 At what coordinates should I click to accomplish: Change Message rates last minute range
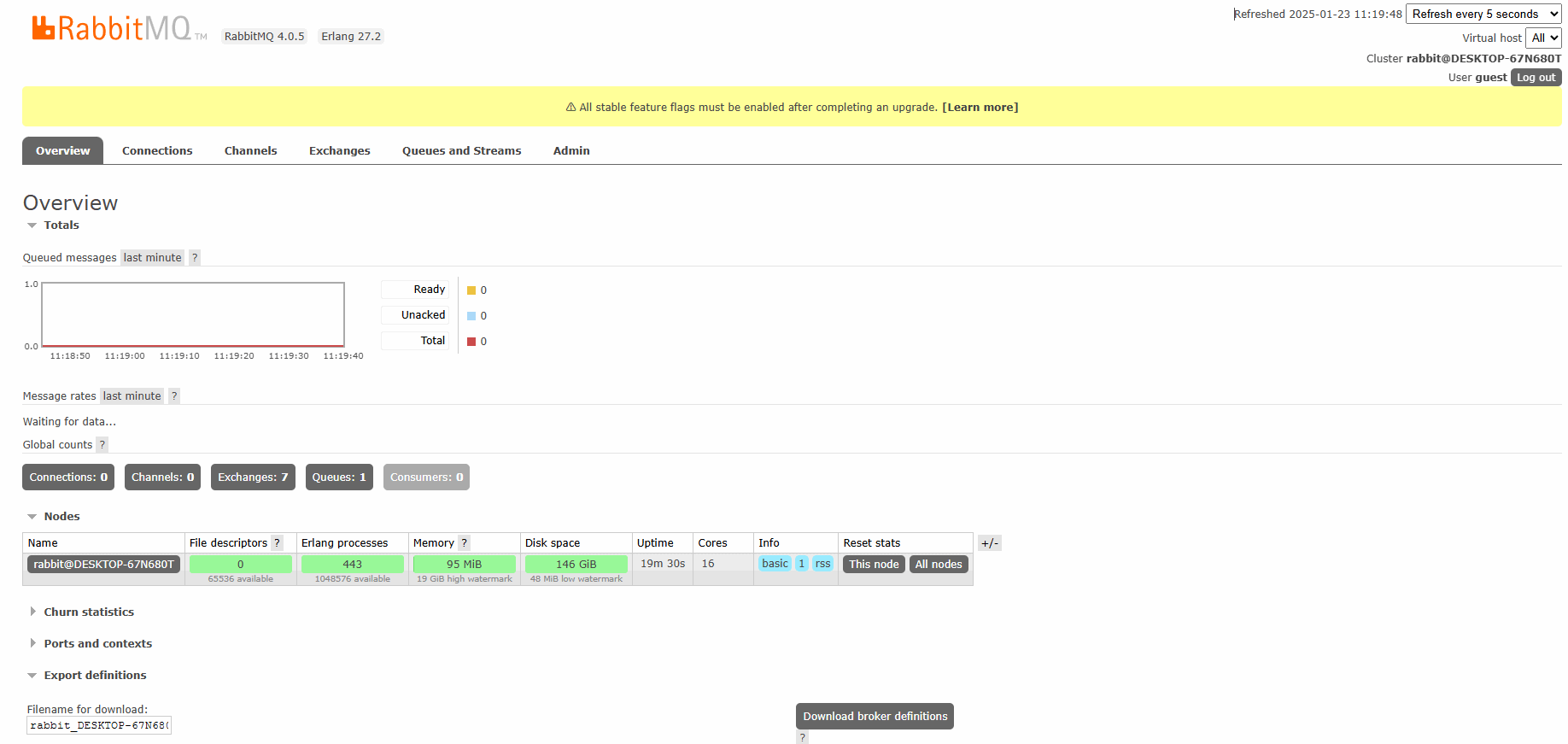132,395
